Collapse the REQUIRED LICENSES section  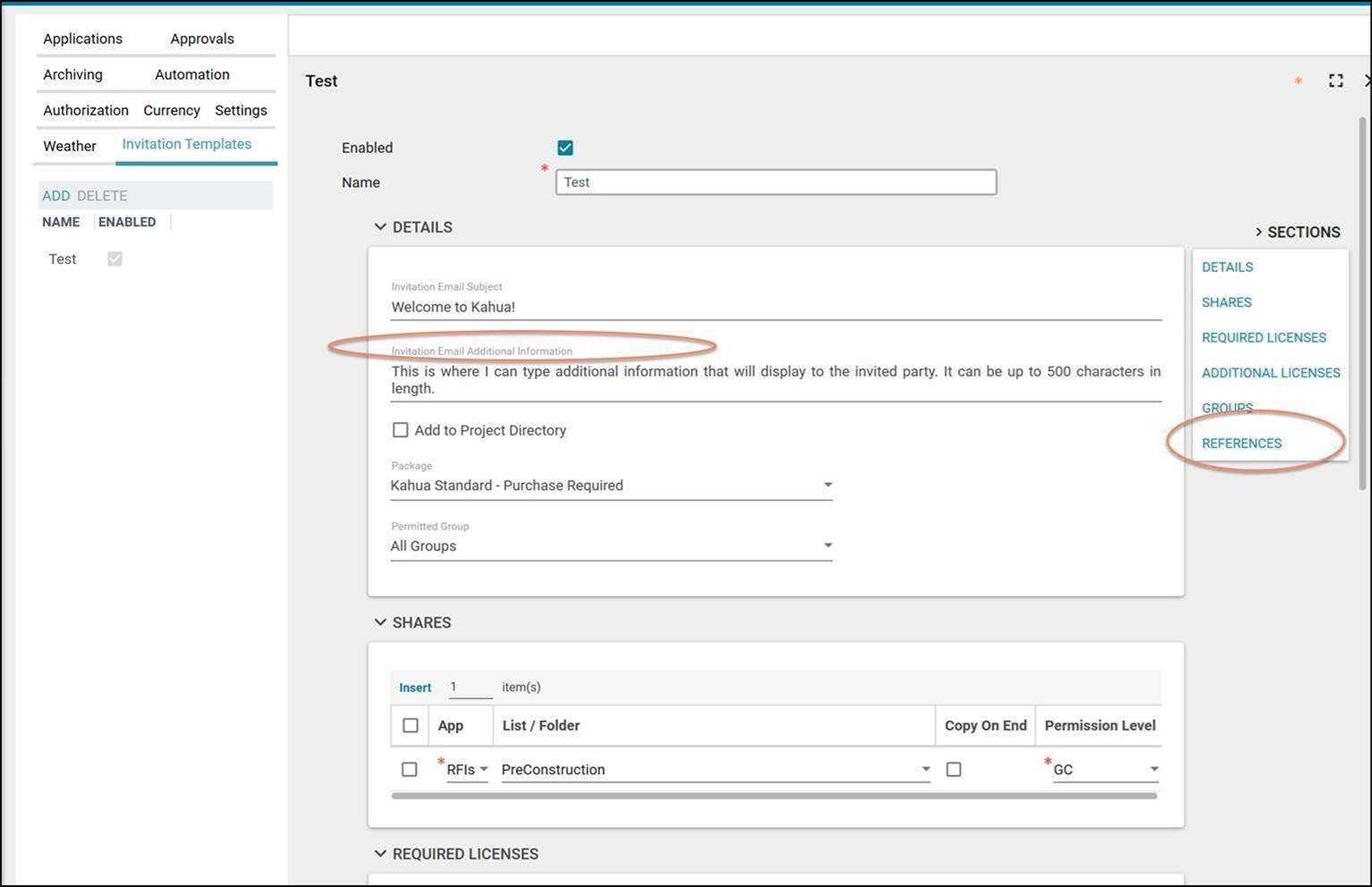(x=380, y=854)
